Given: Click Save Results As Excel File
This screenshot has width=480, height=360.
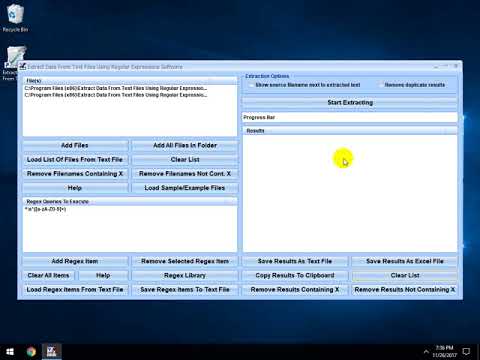Looking at the screenshot, I should point(405,261).
